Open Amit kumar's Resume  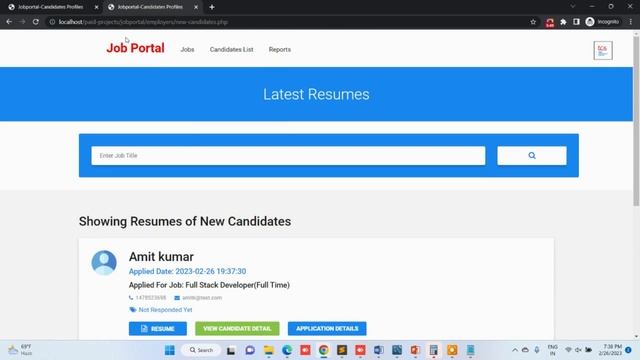point(158,329)
